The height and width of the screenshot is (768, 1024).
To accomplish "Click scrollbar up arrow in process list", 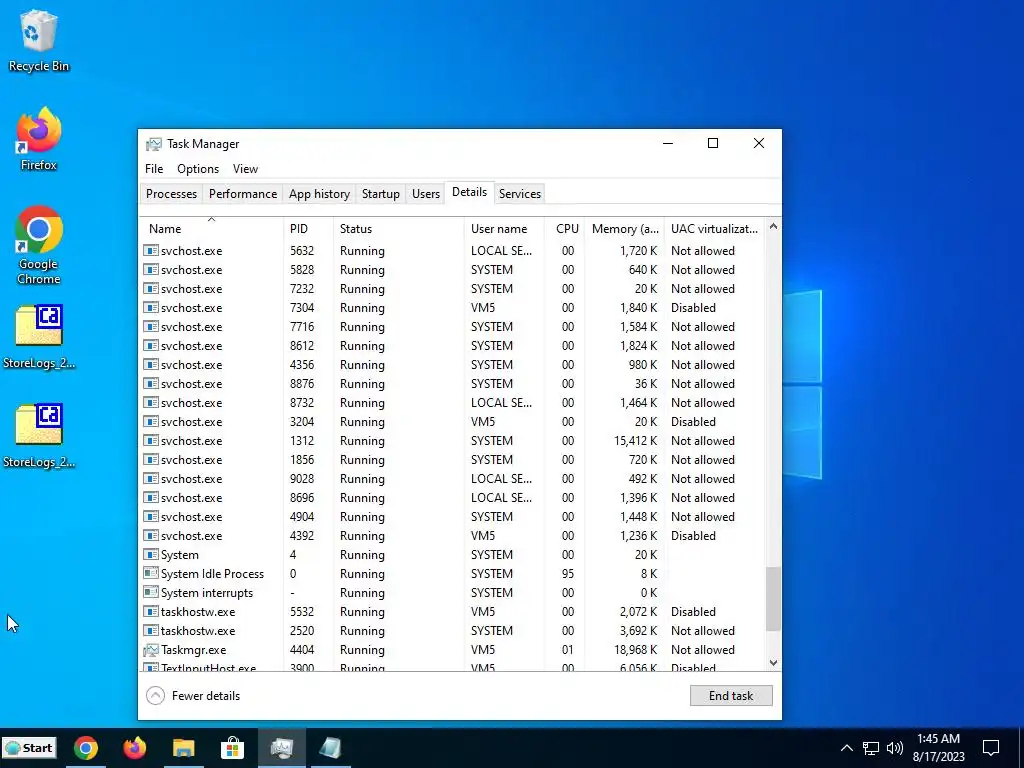I will click(773, 227).
